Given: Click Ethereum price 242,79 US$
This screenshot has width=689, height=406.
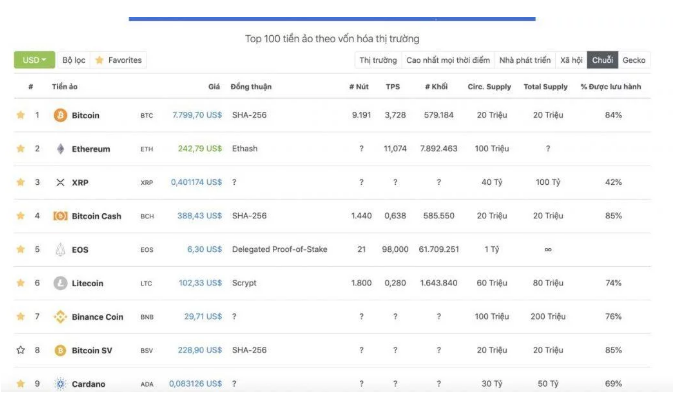Looking at the screenshot, I should pos(200,149).
